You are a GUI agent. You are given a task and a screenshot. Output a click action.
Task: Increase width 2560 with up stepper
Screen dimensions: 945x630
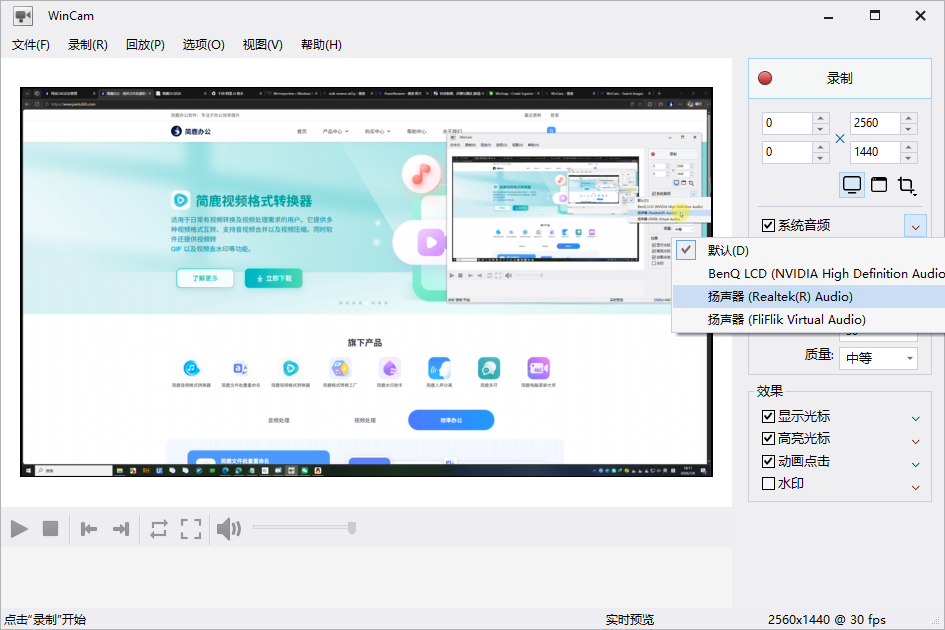908,118
